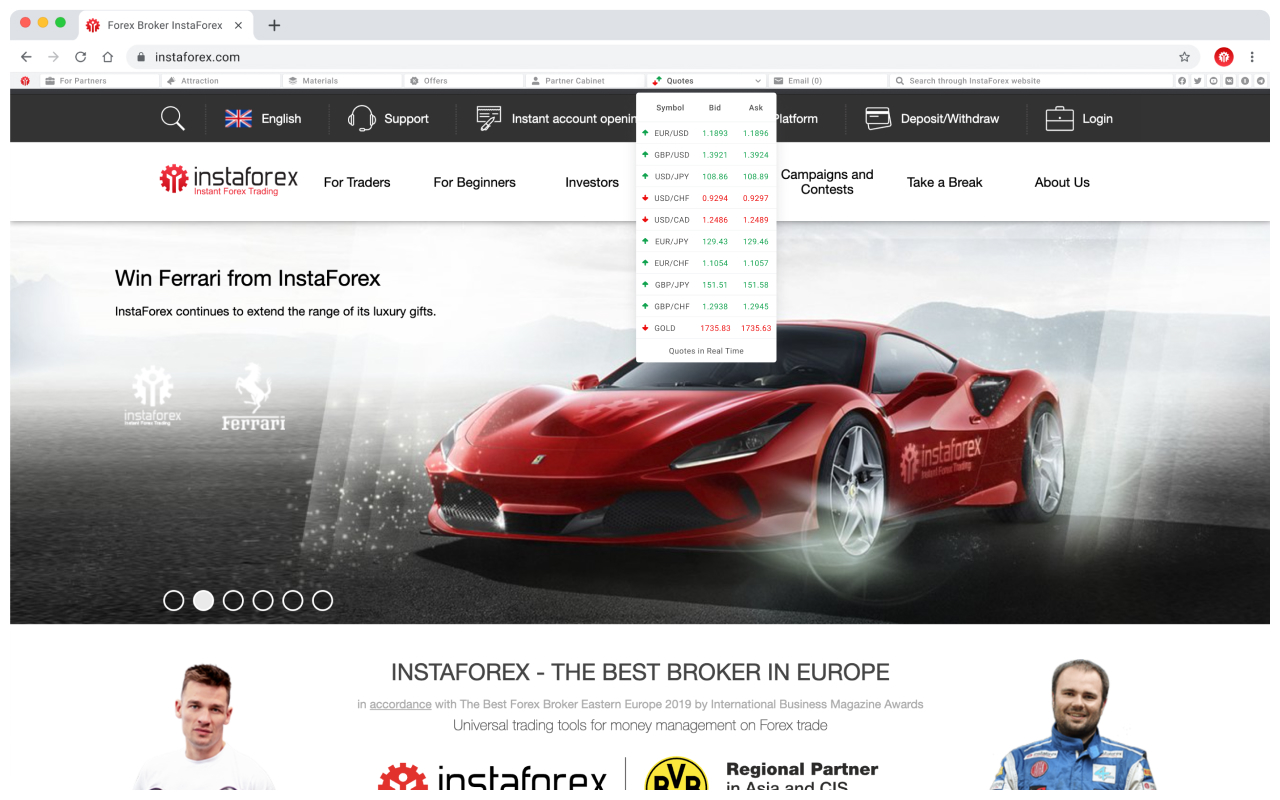
Task: Click the Instant account opening form icon
Action: [x=488, y=118]
